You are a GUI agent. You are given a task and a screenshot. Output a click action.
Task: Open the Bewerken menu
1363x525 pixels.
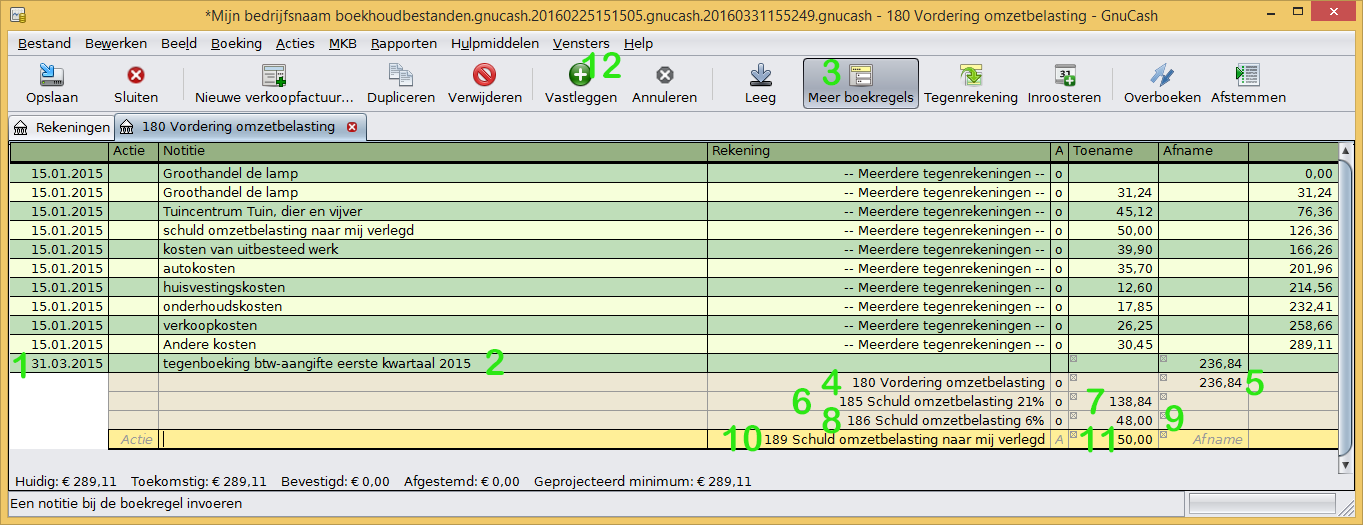coord(116,43)
